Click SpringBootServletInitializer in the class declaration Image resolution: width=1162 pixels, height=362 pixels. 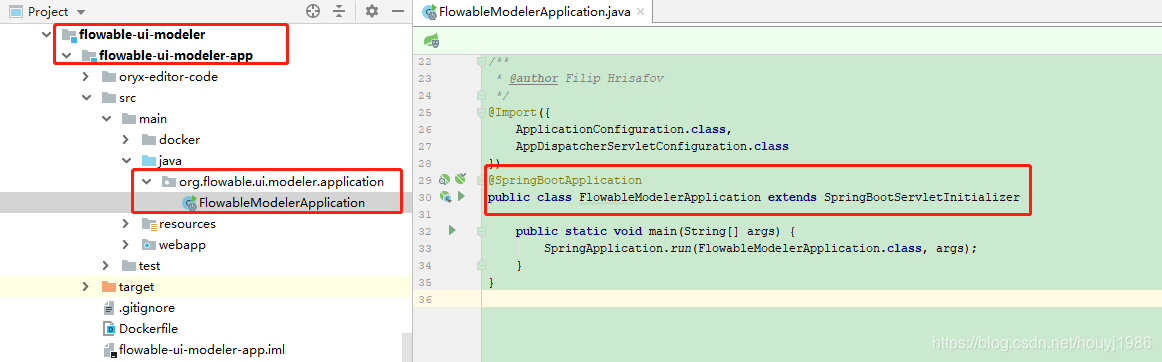[x=921, y=197]
